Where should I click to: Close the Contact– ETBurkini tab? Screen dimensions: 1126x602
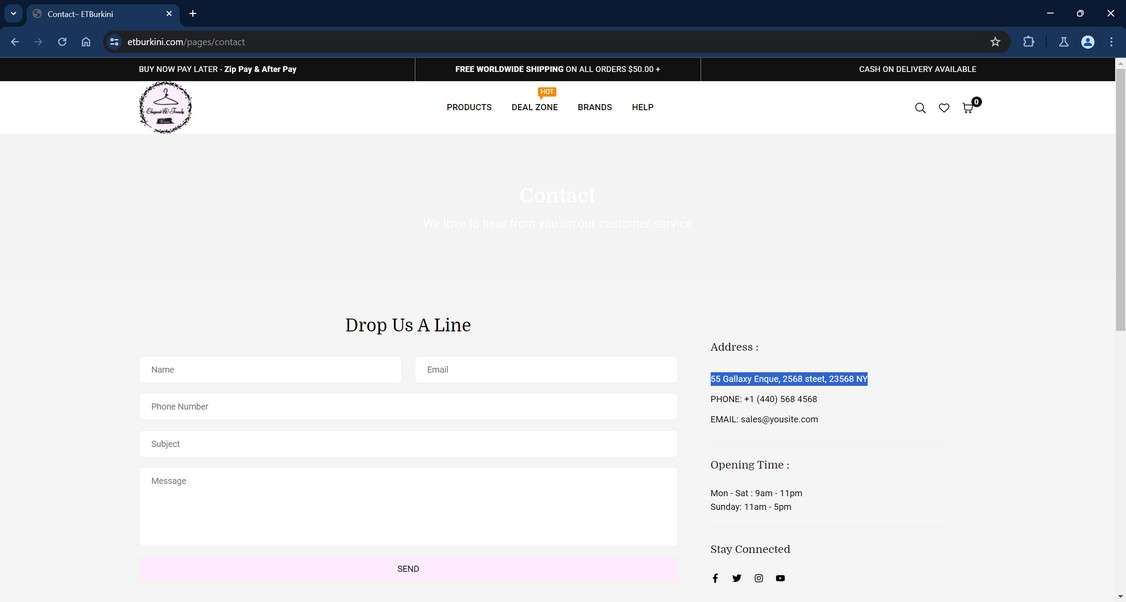click(x=169, y=14)
